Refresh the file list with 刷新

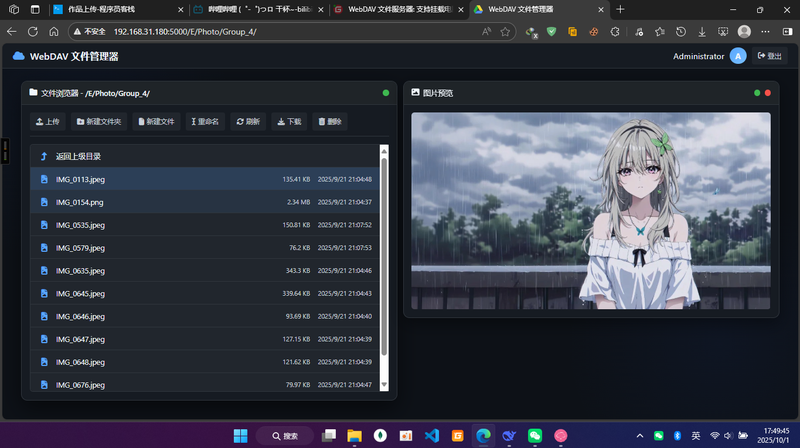point(248,121)
